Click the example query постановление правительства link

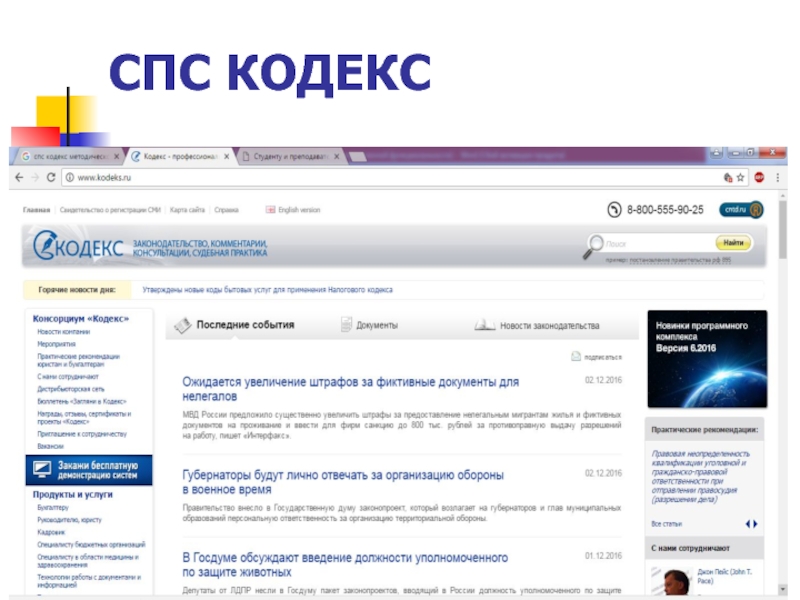(x=680, y=260)
